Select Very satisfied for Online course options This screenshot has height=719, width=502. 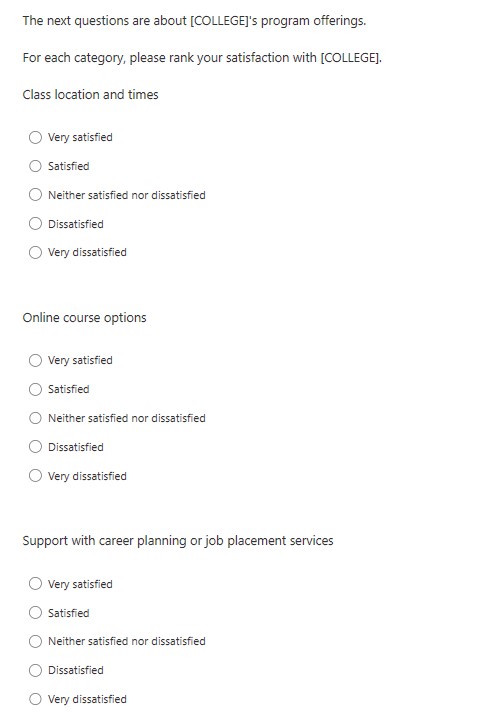coord(35,360)
